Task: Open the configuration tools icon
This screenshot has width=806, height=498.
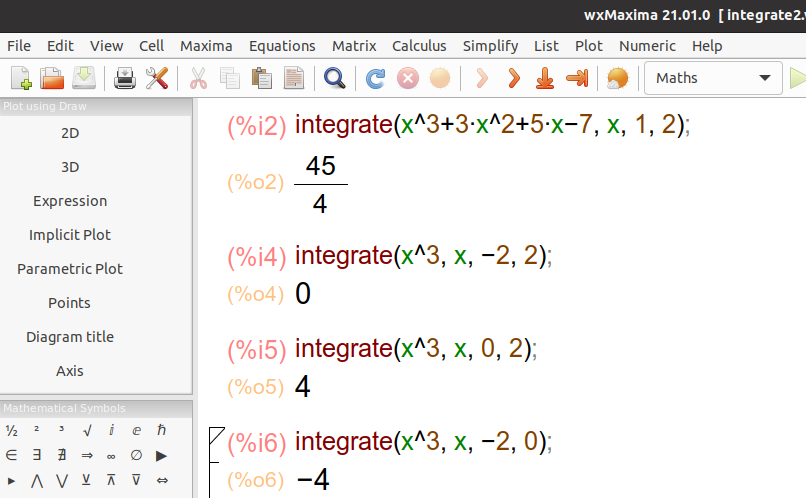Action: (x=157, y=78)
